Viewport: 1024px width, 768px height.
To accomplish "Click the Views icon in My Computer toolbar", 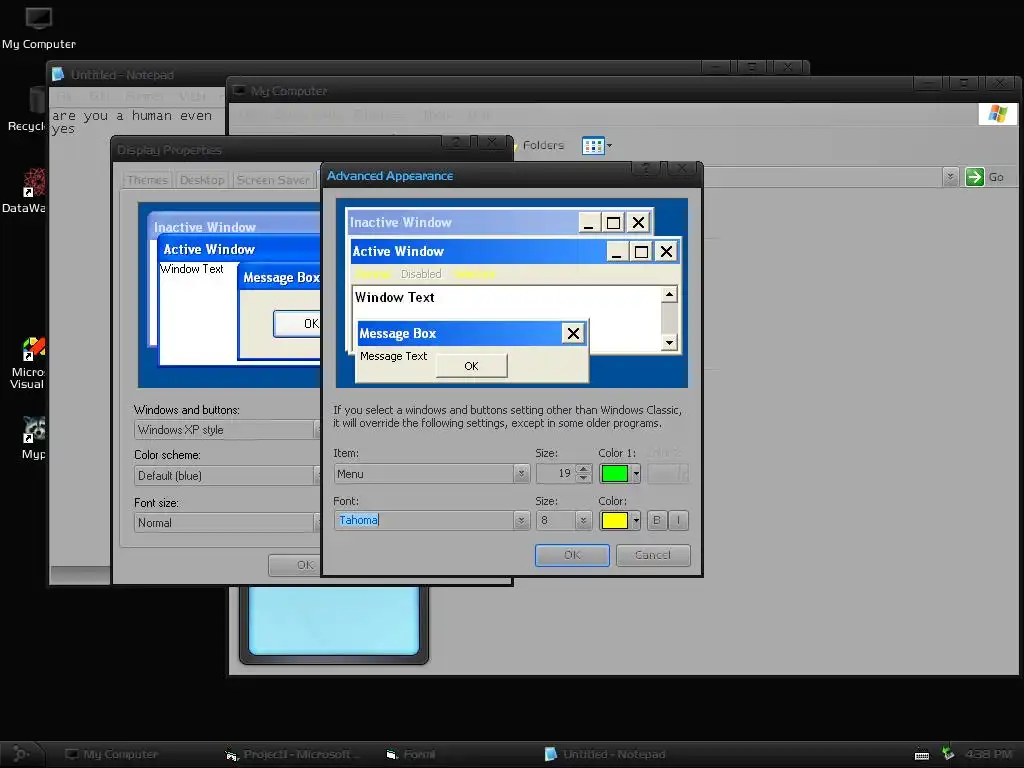I will coord(593,146).
